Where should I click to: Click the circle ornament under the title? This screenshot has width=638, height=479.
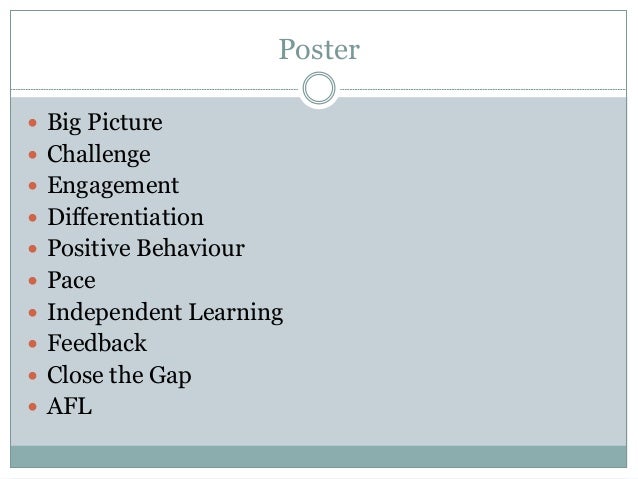[x=319, y=88]
